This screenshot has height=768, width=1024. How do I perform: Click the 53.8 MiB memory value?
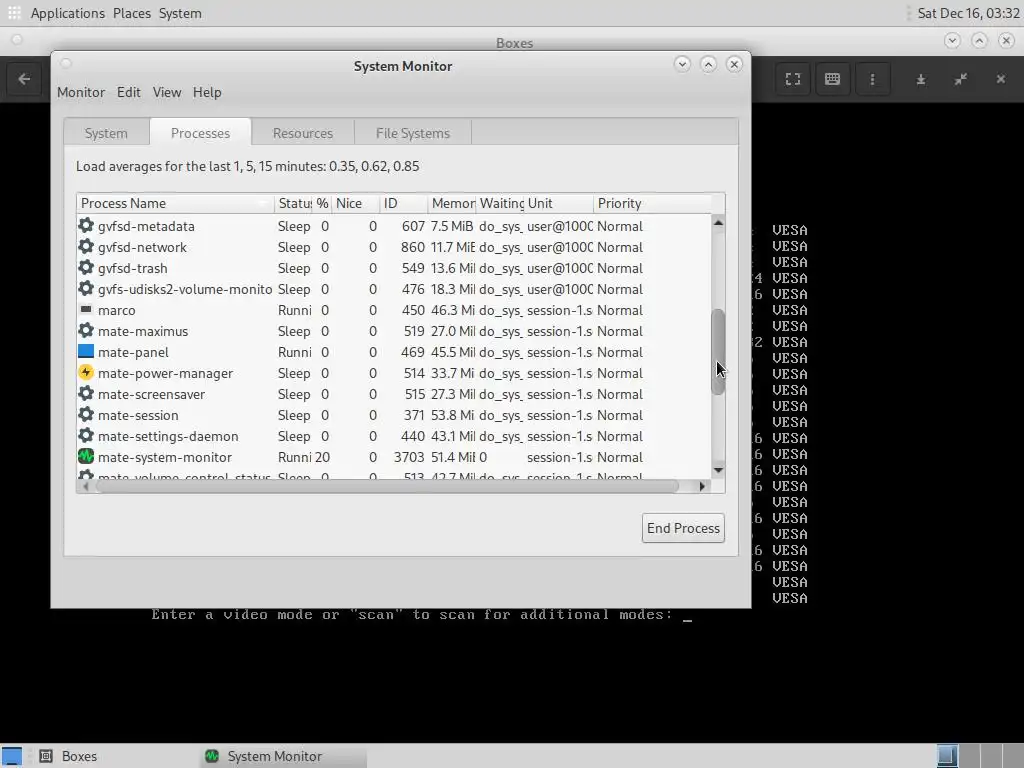tap(452, 415)
